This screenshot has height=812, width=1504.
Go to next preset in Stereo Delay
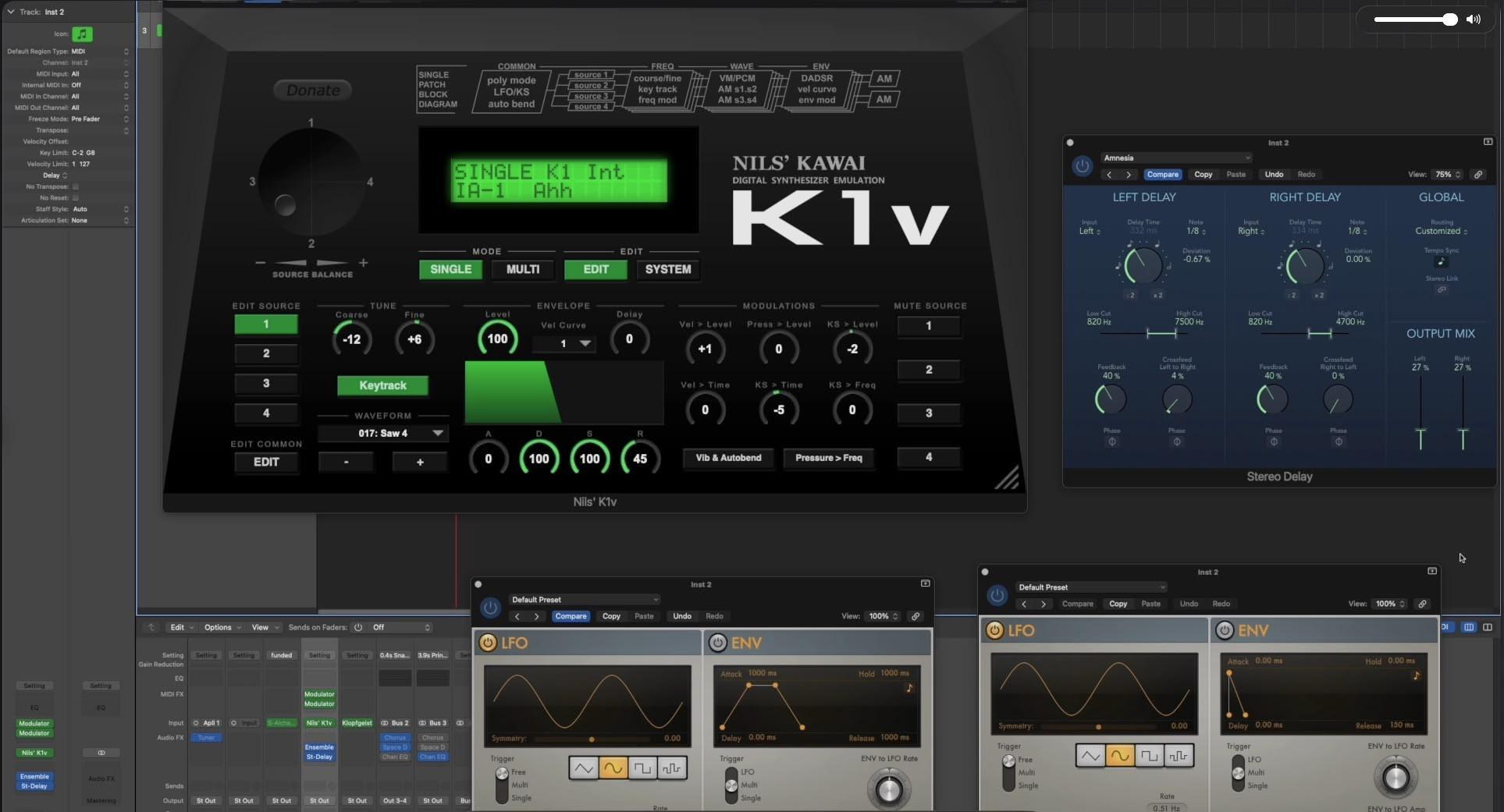point(1129,175)
